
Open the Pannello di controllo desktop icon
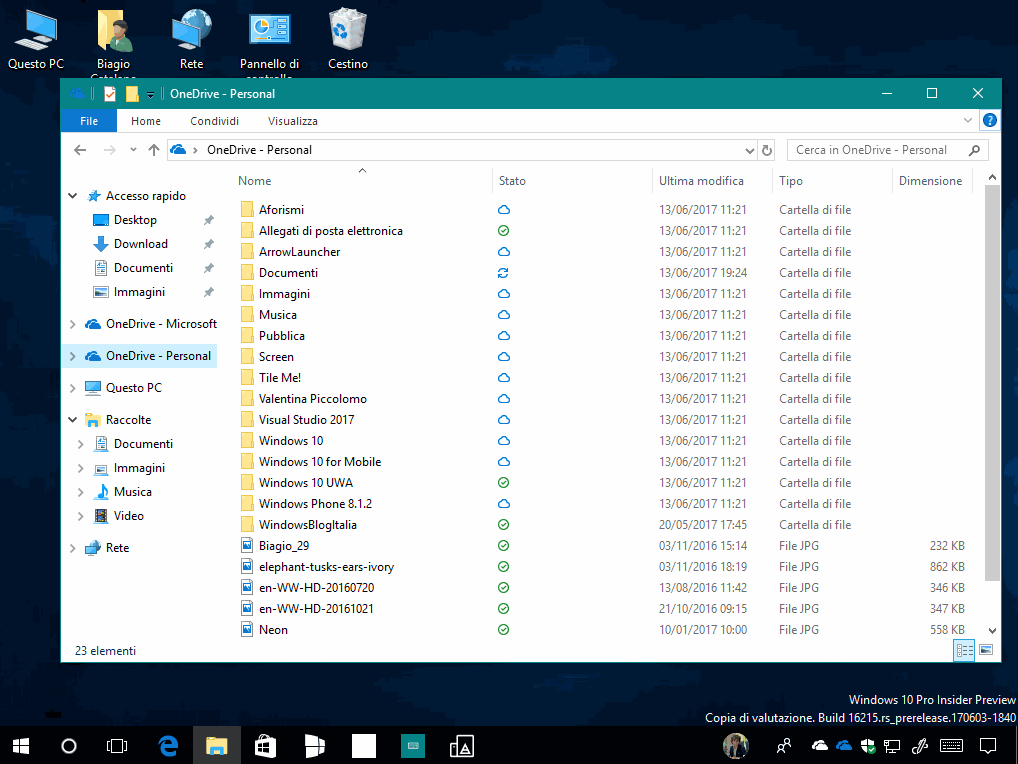[x=269, y=42]
